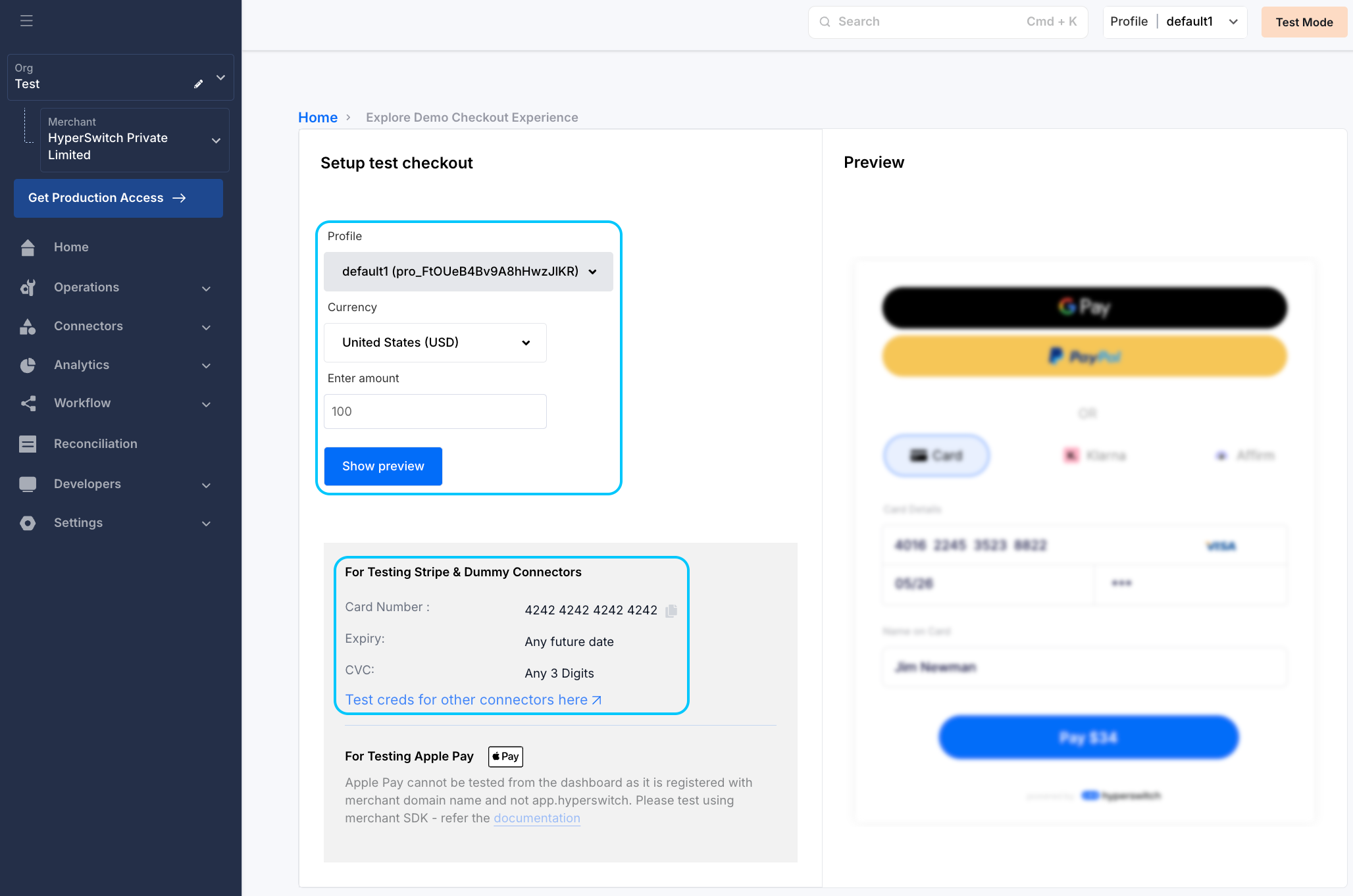Open Test creds for other connectors link
Screen dimensions: 1353x896
472,700
